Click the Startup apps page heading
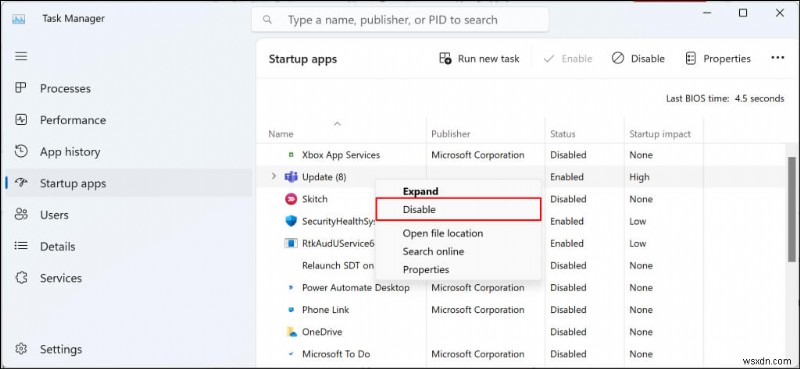Viewport: 800px width, 369px height. click(303, 59)
